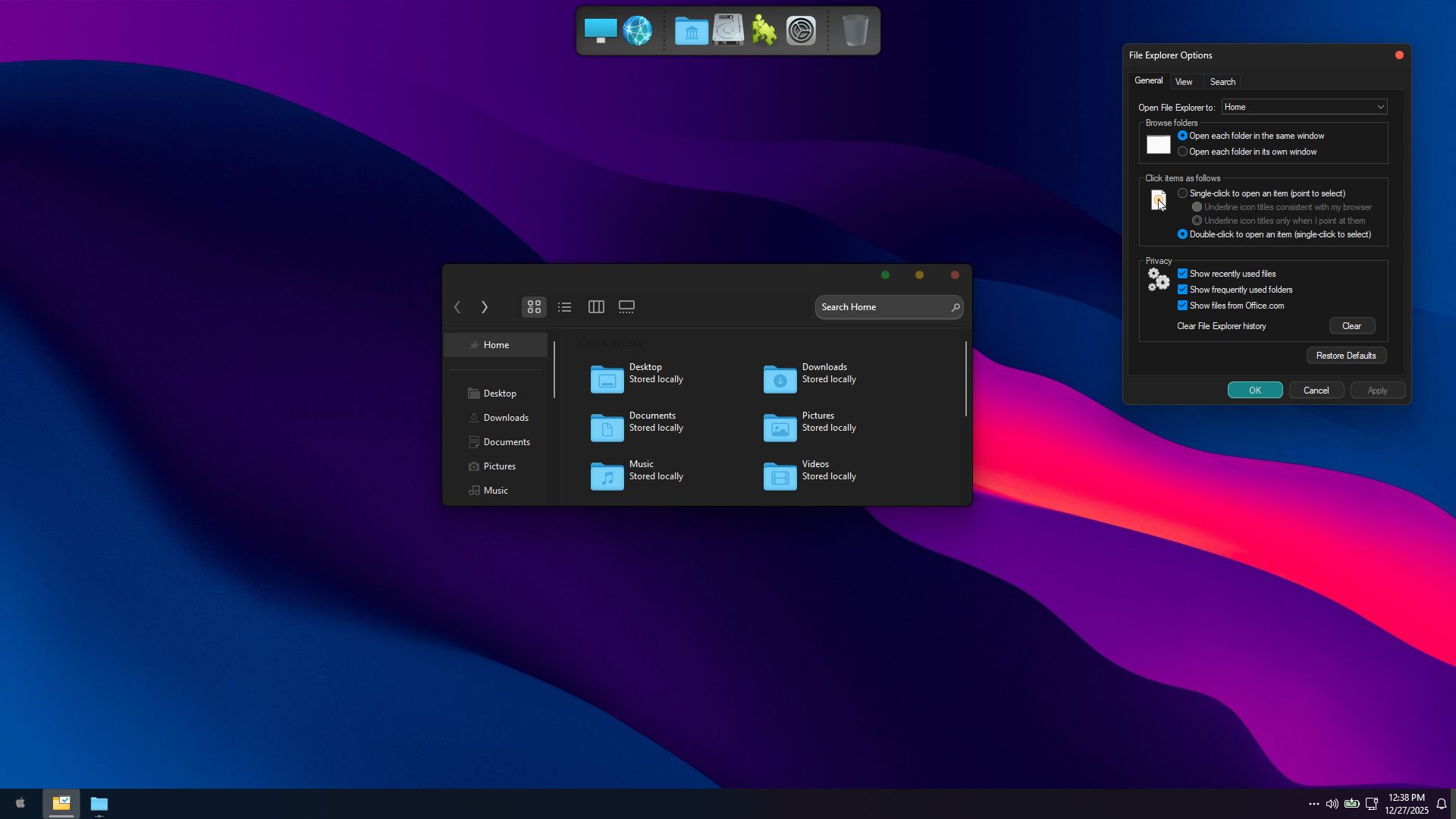The image size is (1456, 819).
Task: Switch to list view icon in toolbar
Action: click(564, 307)
